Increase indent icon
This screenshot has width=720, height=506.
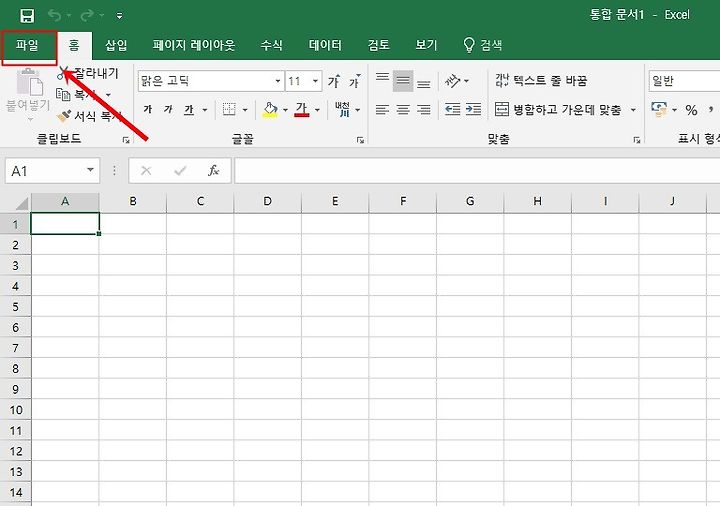[x=473, y=109]
